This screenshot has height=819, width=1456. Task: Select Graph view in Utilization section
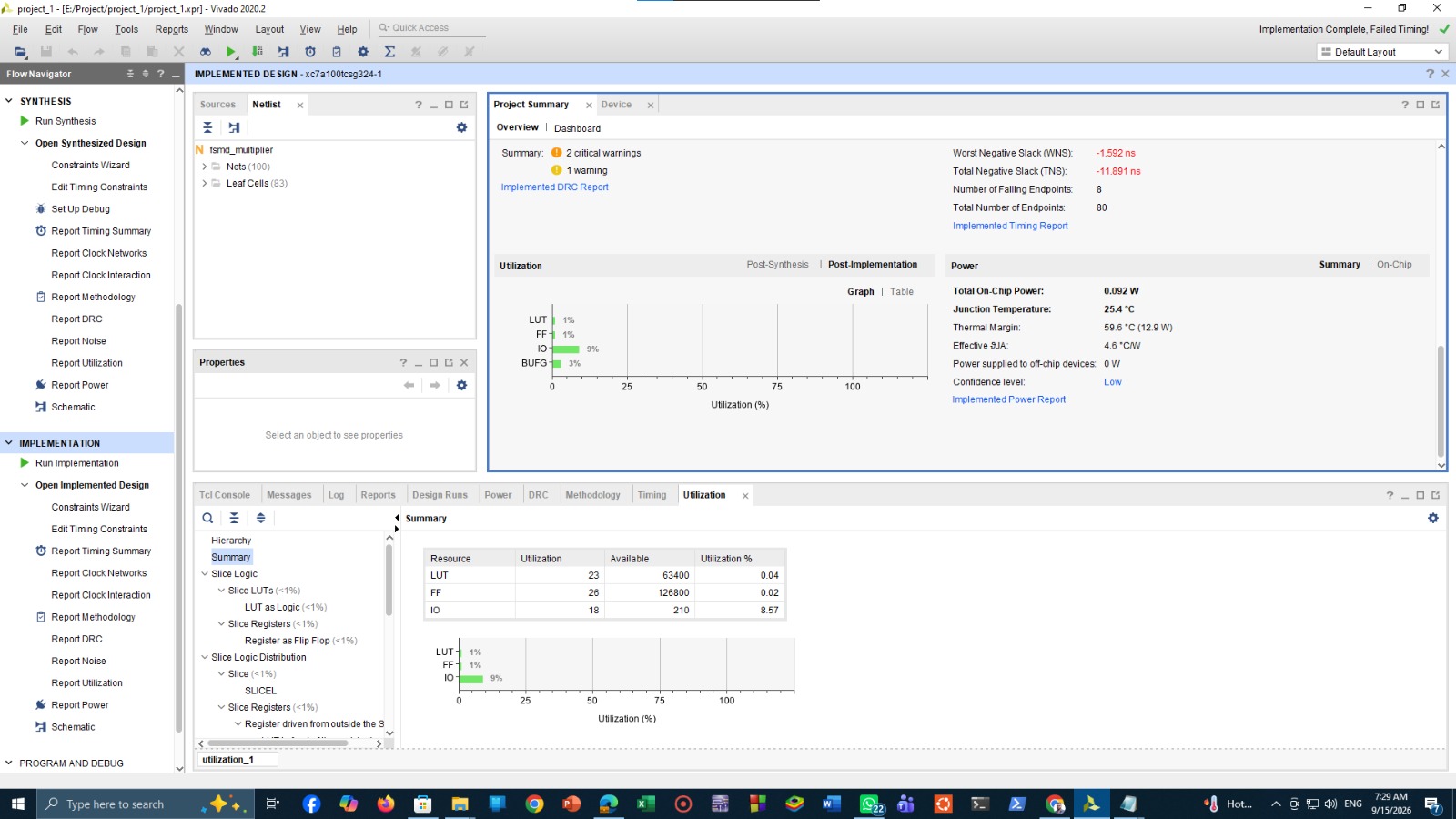point(860,292)
